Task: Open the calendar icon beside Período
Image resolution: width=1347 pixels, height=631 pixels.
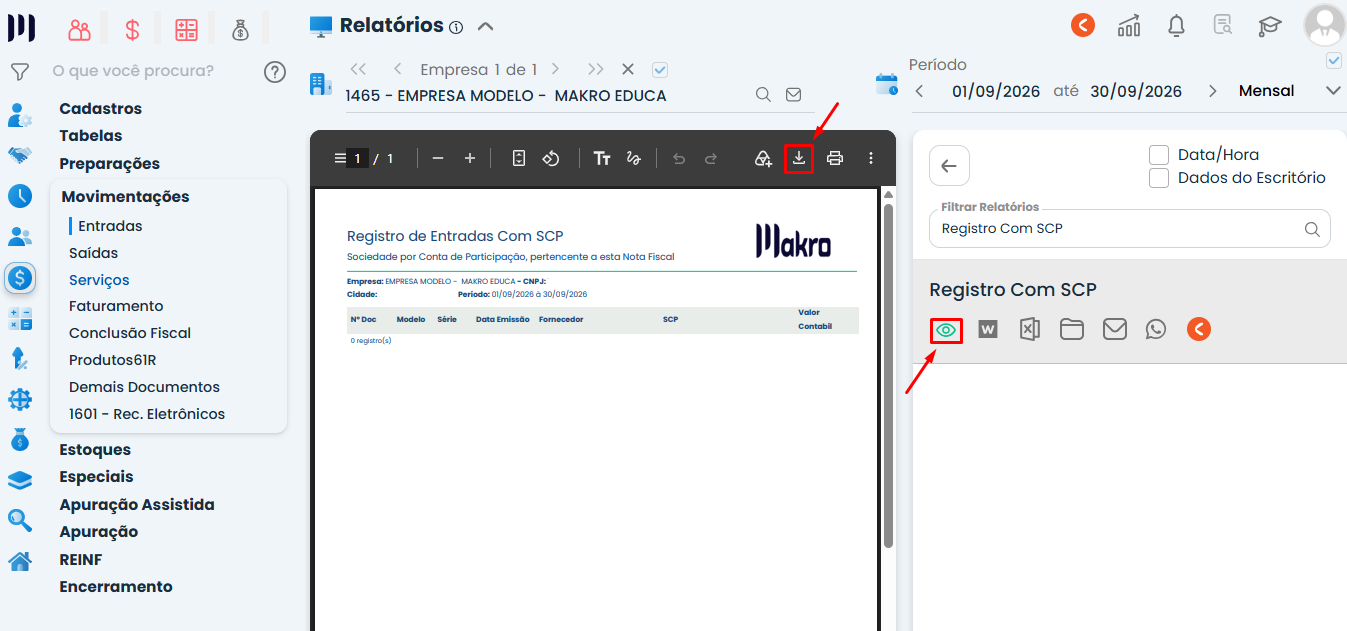Action: (886, 84)
